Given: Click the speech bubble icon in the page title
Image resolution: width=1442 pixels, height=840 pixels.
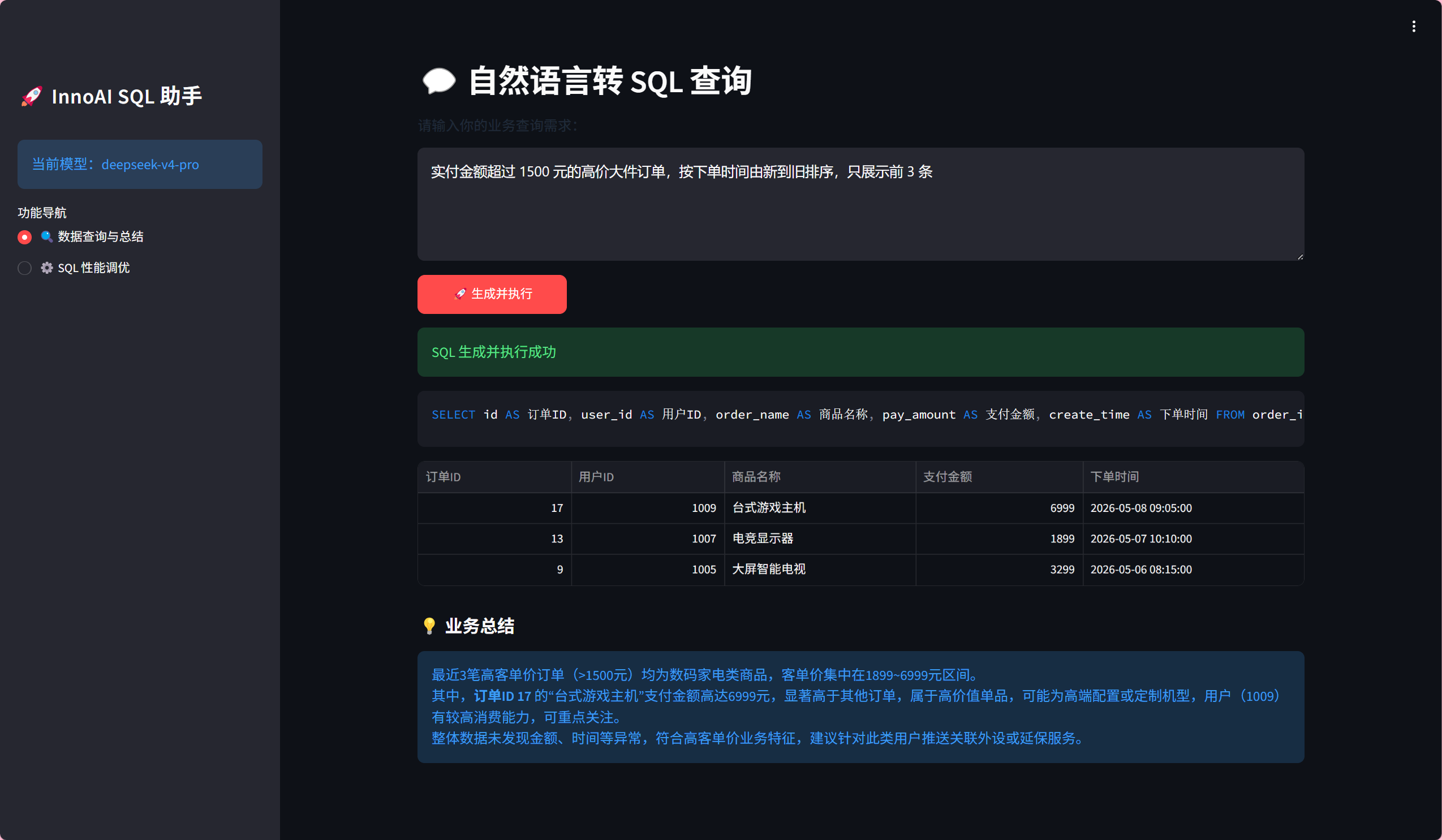Looking at the screenshot, I should tap(439, 81).
